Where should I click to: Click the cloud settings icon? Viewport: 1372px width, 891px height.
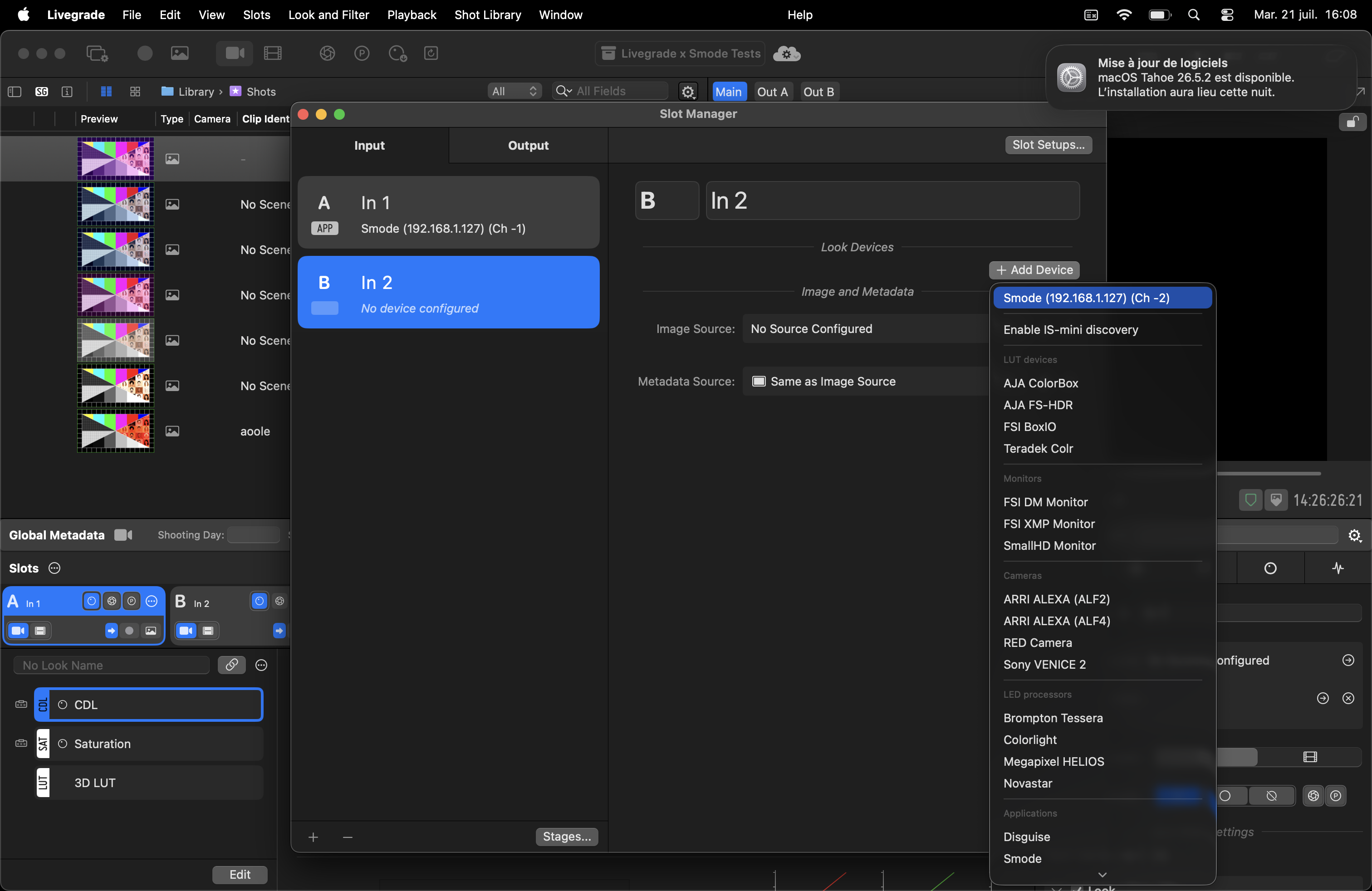pyautogui.click(x=786, y=54)
